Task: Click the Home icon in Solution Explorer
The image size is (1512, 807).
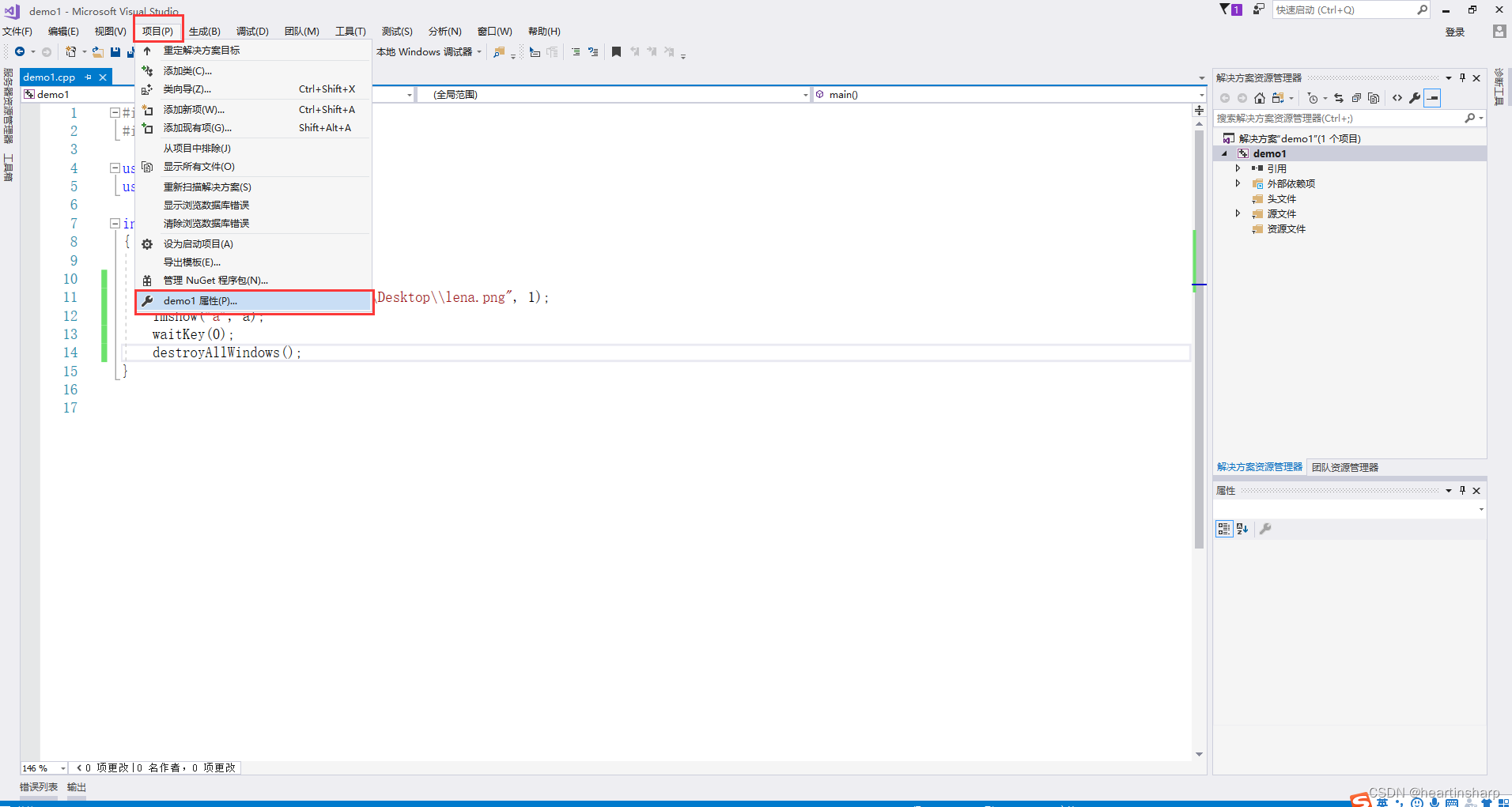Action: 1259,97
